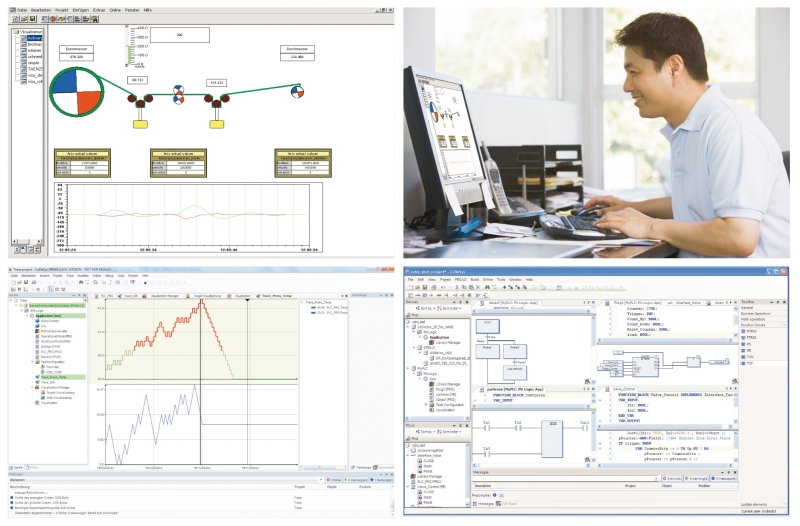Screen dimensions: 800x526
Task: Click the save icon in the robo_test toolbar
Action: point(425,287)
